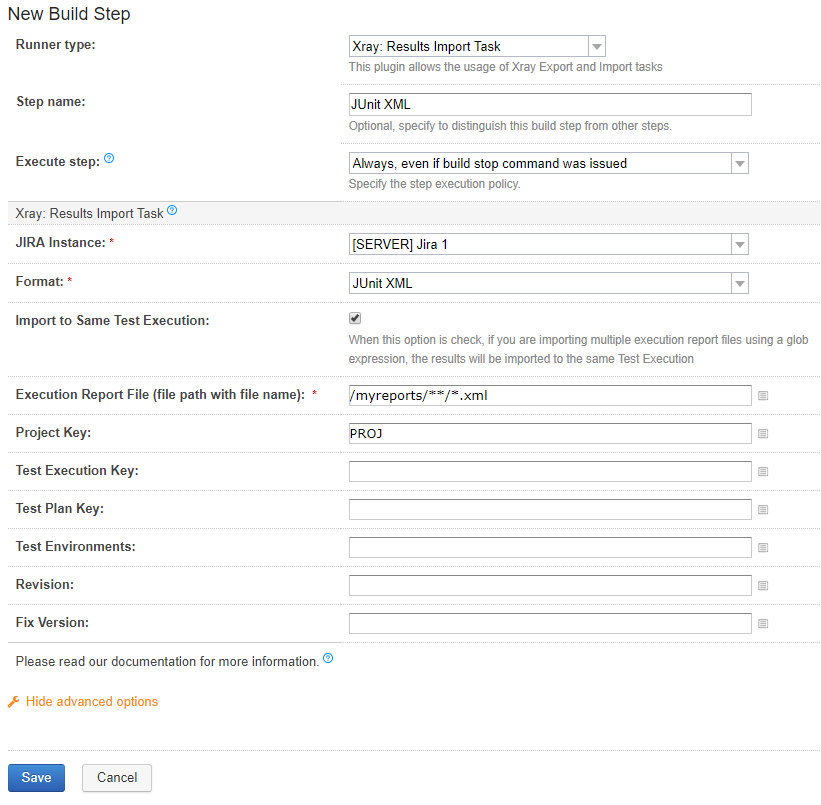821x805 pixels.
Task: Click parameter picker icon for Project Key
Action: point(763,434)
